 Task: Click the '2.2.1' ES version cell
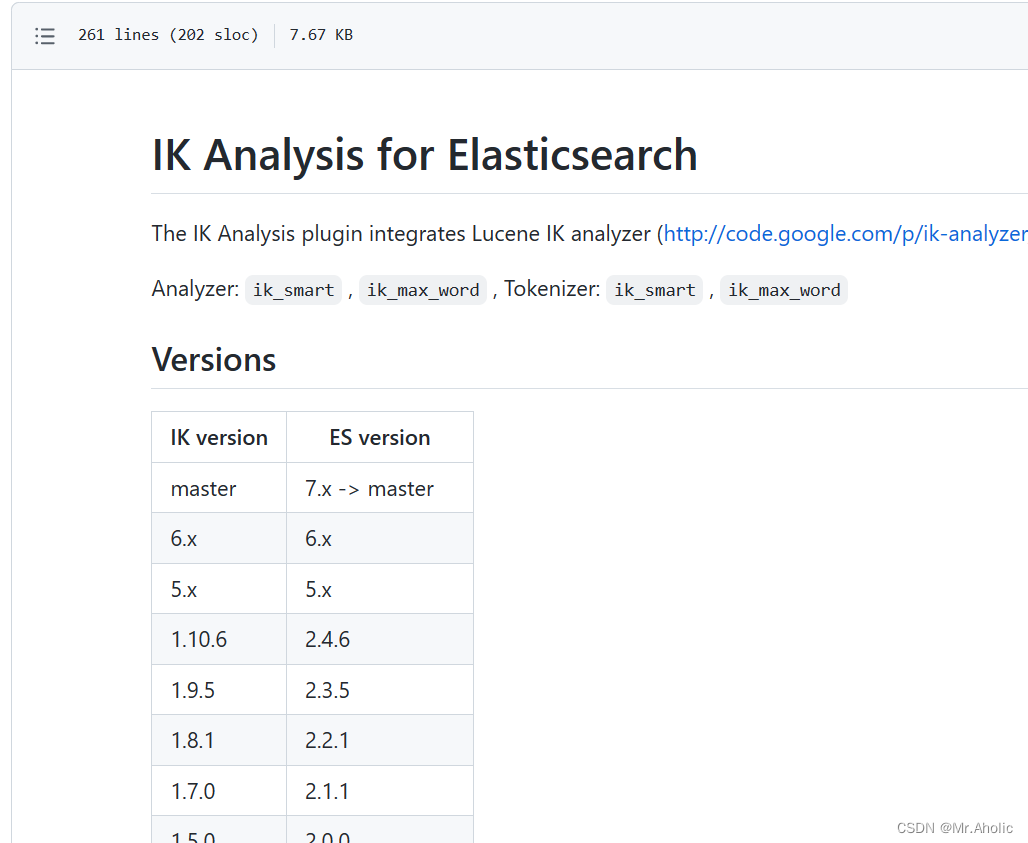380,740
